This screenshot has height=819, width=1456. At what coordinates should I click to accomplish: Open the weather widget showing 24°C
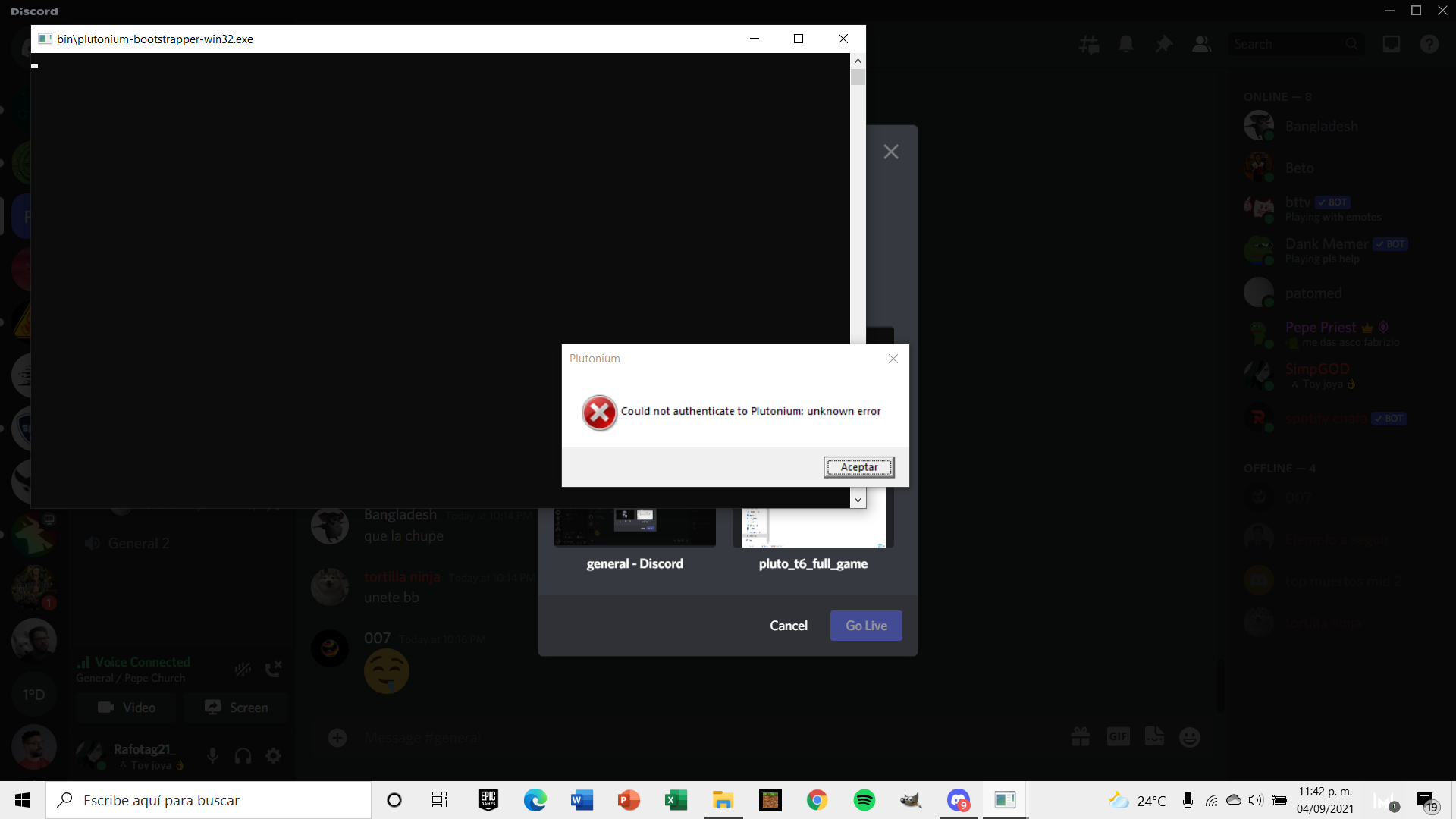(1136, 800)
